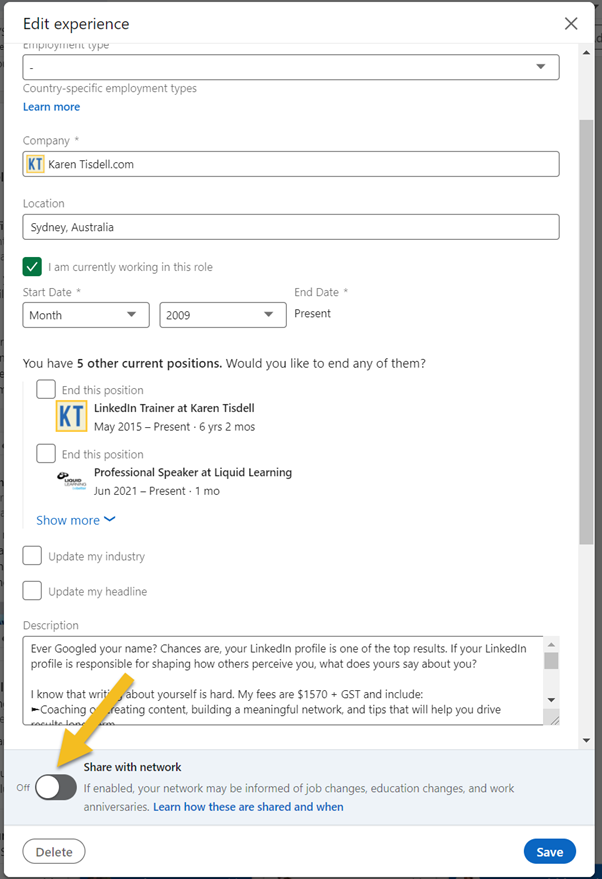Click the Jun 2021 – Present date line
The height and width of the screenshot is (879, 602).
157,491
